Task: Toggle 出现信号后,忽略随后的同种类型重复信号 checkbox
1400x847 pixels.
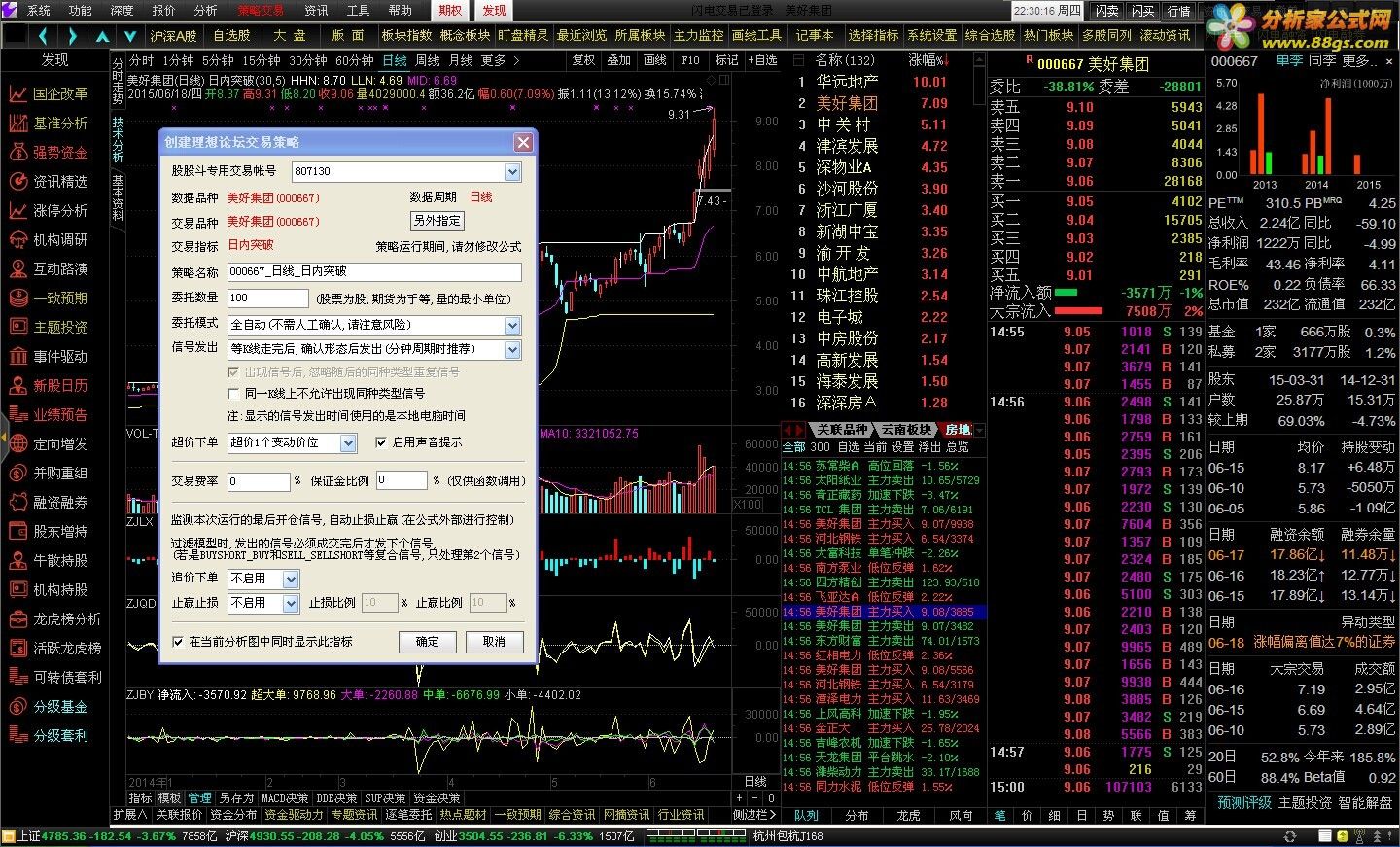Action: [233, 372]
